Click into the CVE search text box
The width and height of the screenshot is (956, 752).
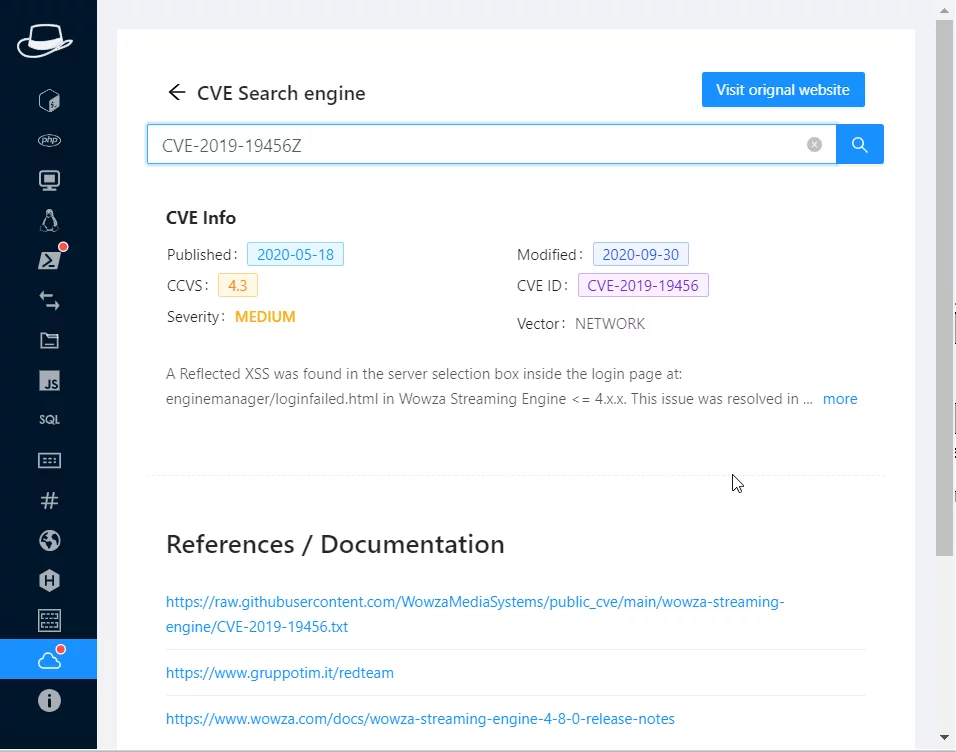pos(480,145)
